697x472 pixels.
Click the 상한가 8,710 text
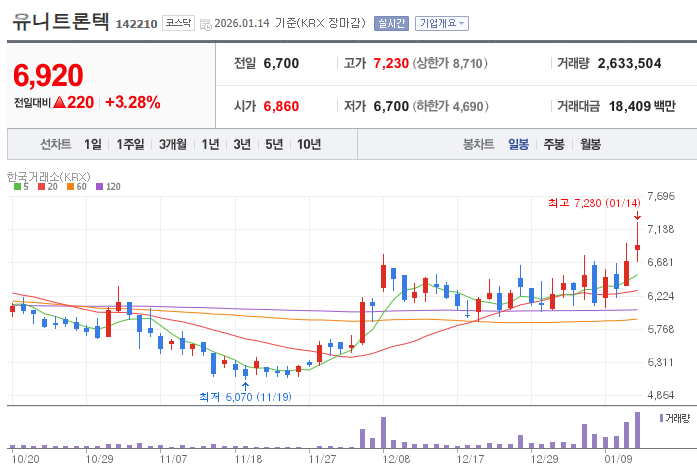click(x=450, y=64)
